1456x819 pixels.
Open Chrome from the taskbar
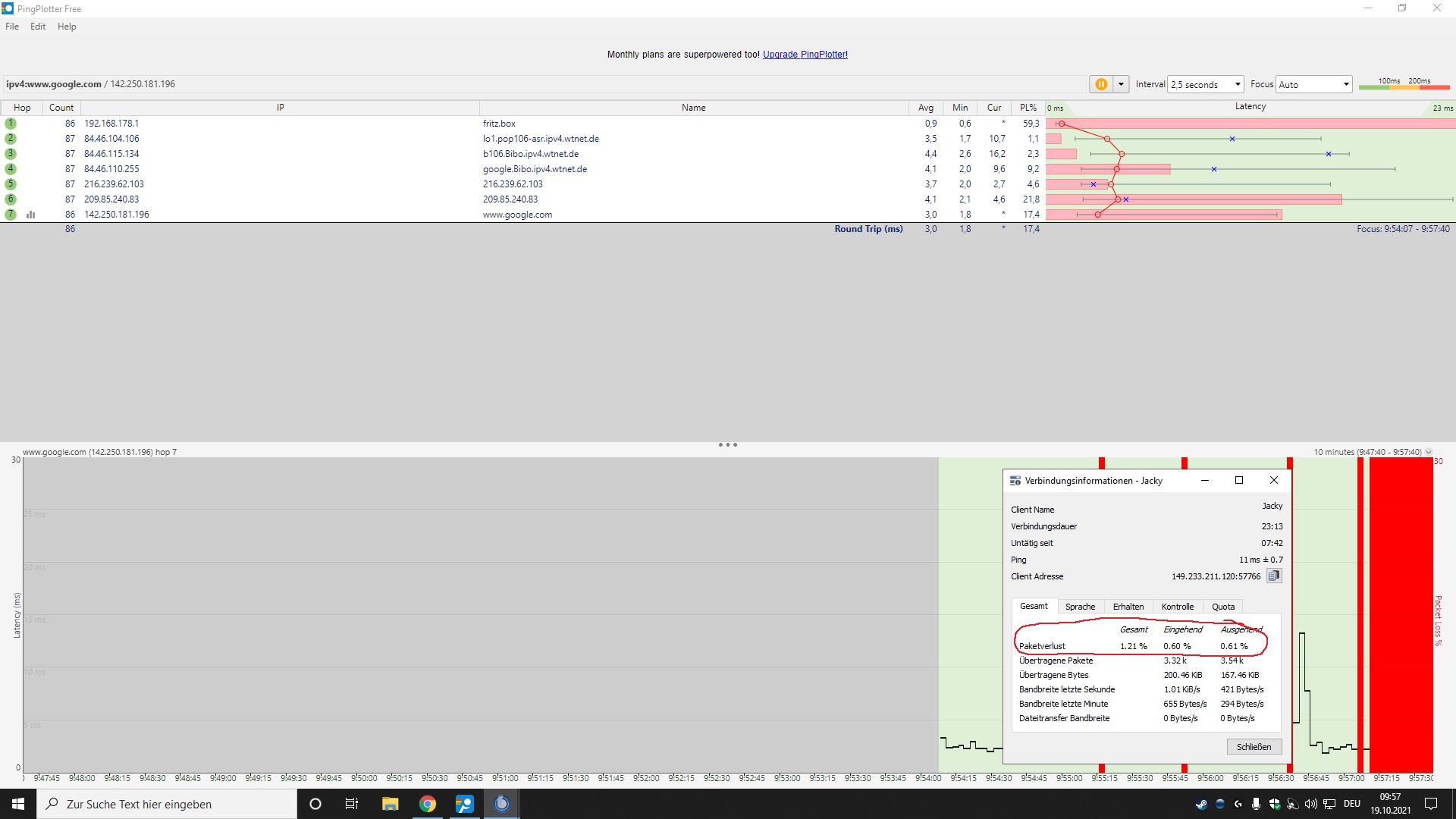pos(427,804)
